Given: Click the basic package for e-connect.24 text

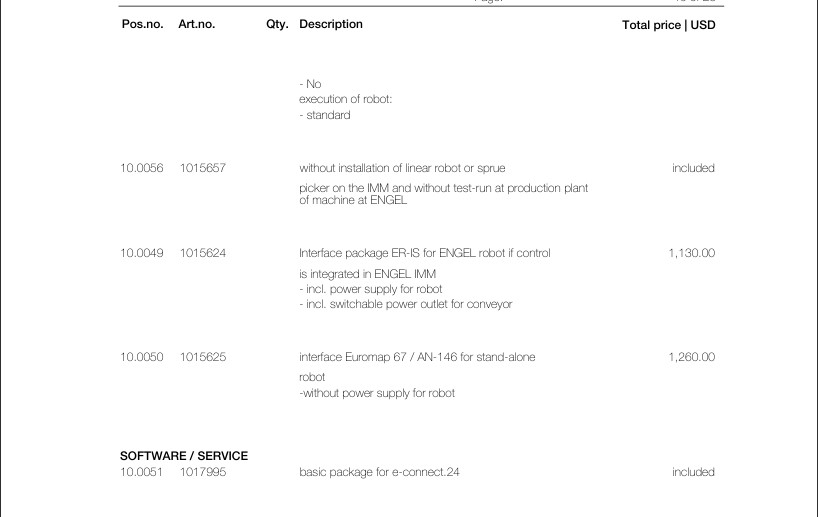Looking at the screenshot, I should [x=379, y=472].
